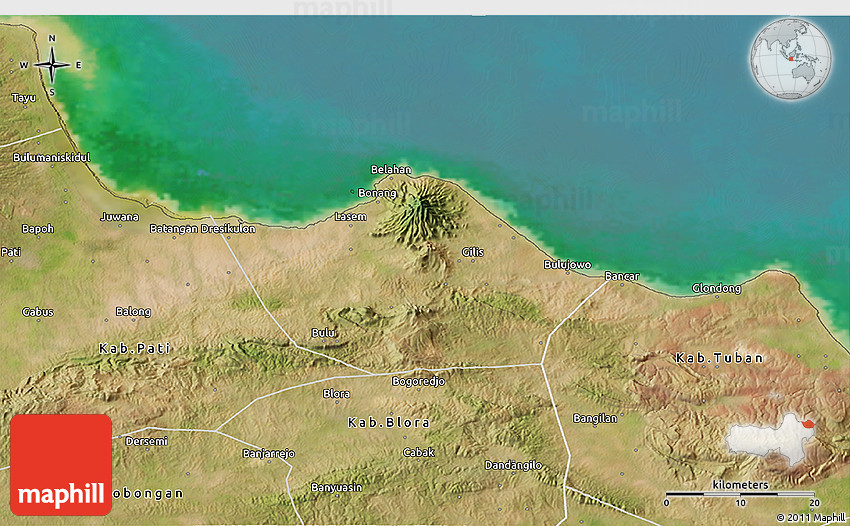The image size is (850, 526).
Task: Click the red maphill logo
Action: (x=61, y=464)
